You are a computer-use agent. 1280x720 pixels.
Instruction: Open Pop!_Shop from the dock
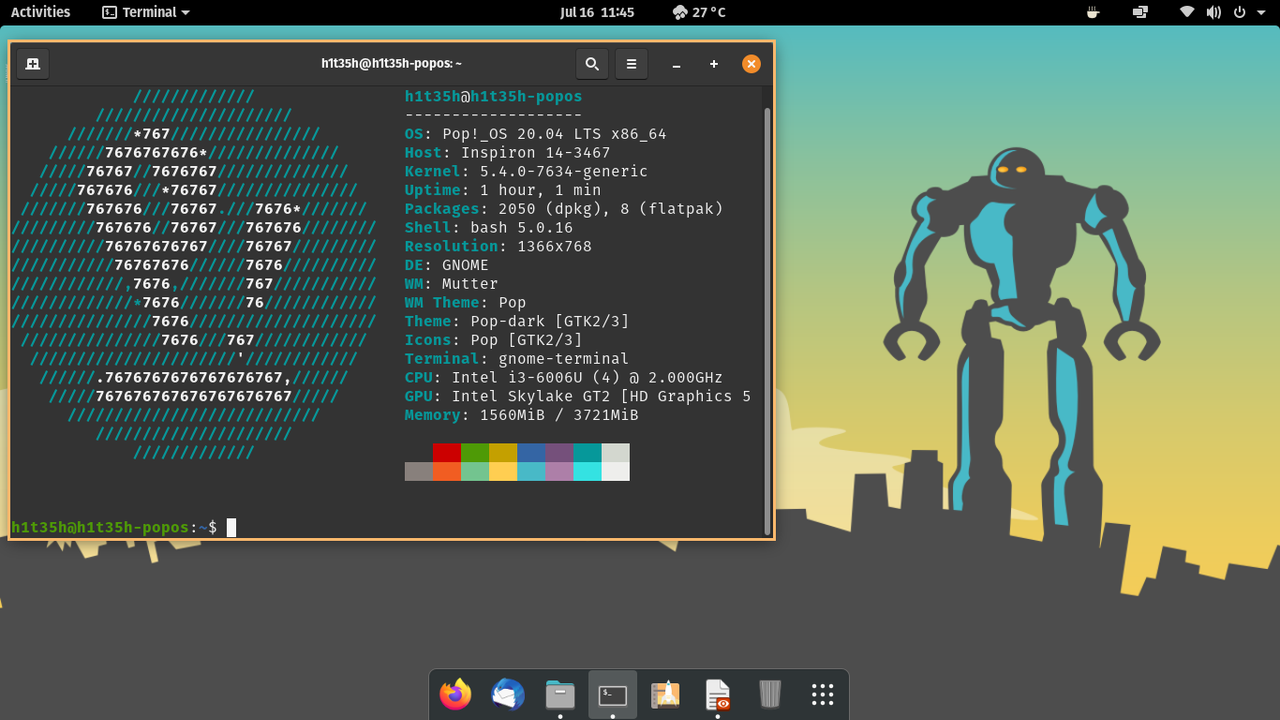[x=665, y=694]
